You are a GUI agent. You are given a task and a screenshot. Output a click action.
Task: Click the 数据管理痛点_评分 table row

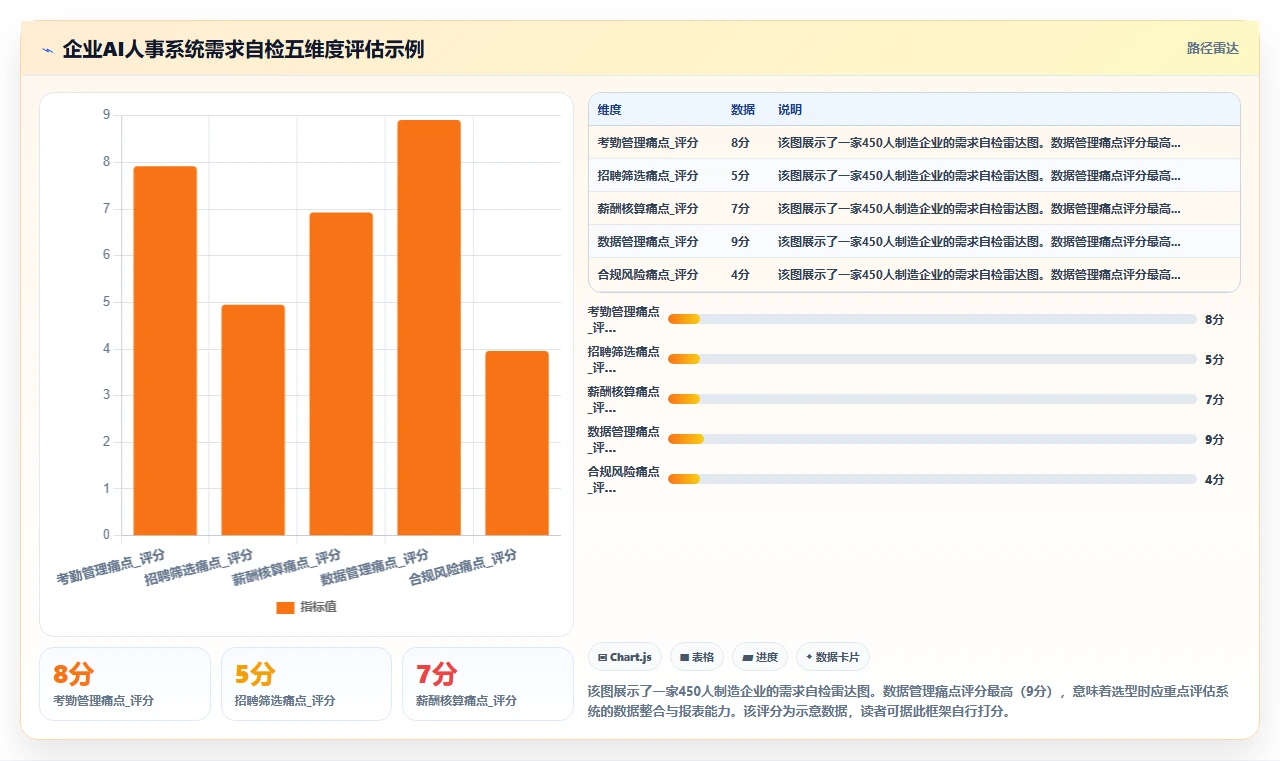tap(914, 241)
